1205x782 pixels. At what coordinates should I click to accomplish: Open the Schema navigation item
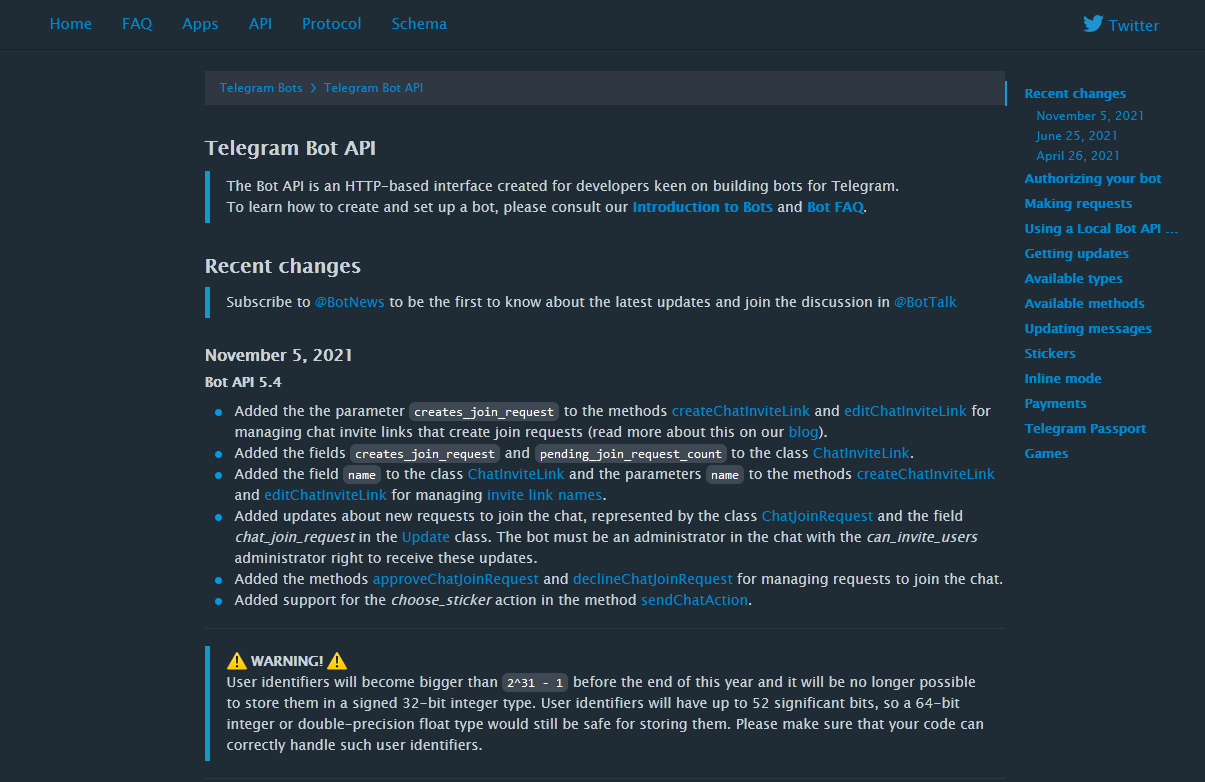tap(419, 24)
